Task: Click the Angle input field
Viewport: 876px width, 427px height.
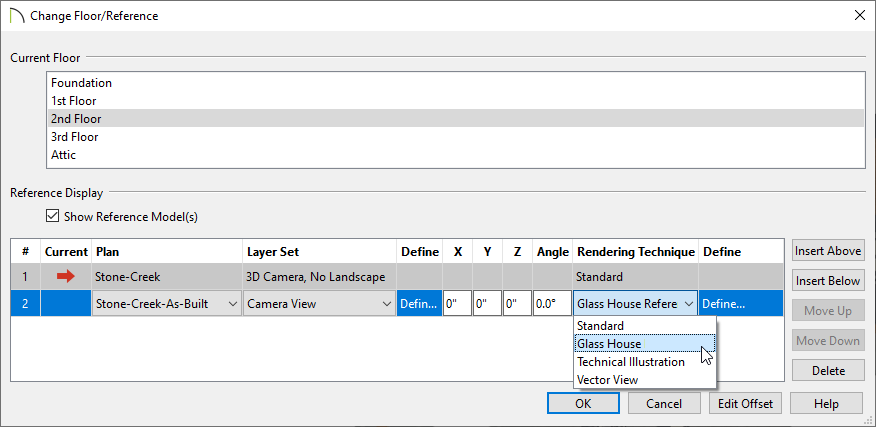Action: (552, 304)
